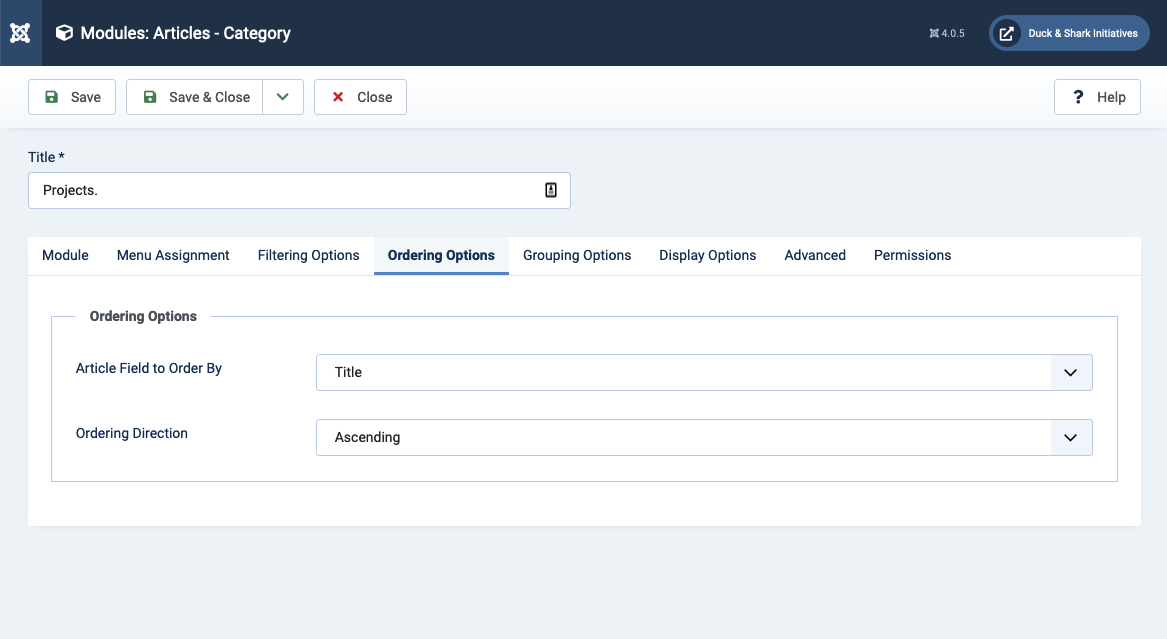The width and height of the screenshot is (1167, 639).
Task: Click Save & Close button
Action: (x=195, y=97)
